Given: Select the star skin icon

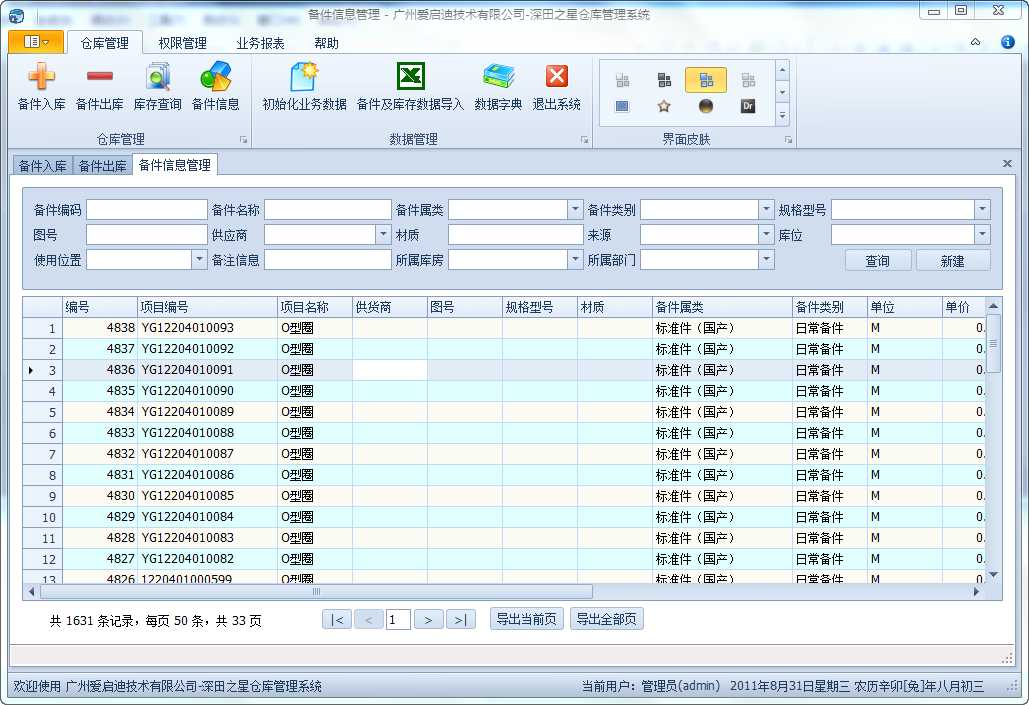Looking at the screenshot, I should click(x=663, y=106).
